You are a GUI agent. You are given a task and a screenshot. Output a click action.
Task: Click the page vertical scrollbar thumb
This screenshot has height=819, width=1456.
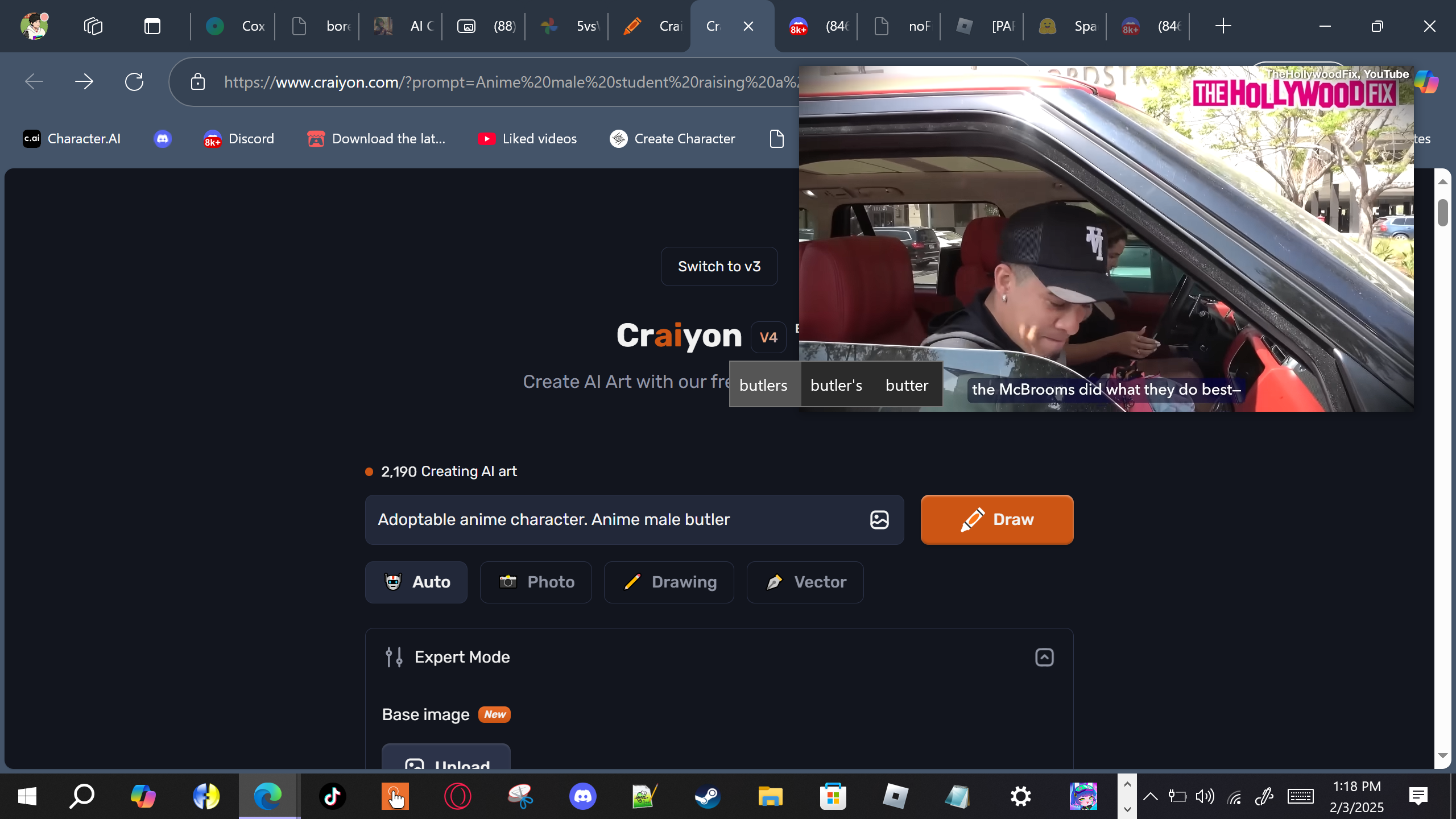tap(1442, 212)
